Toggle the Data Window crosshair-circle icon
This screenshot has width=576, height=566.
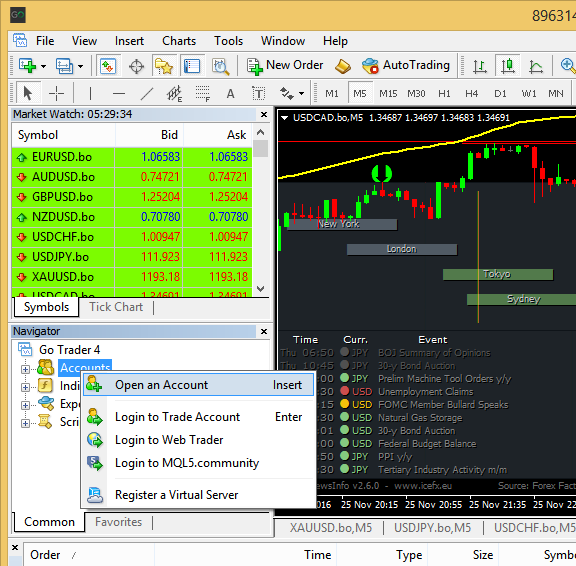click(136, 66)
